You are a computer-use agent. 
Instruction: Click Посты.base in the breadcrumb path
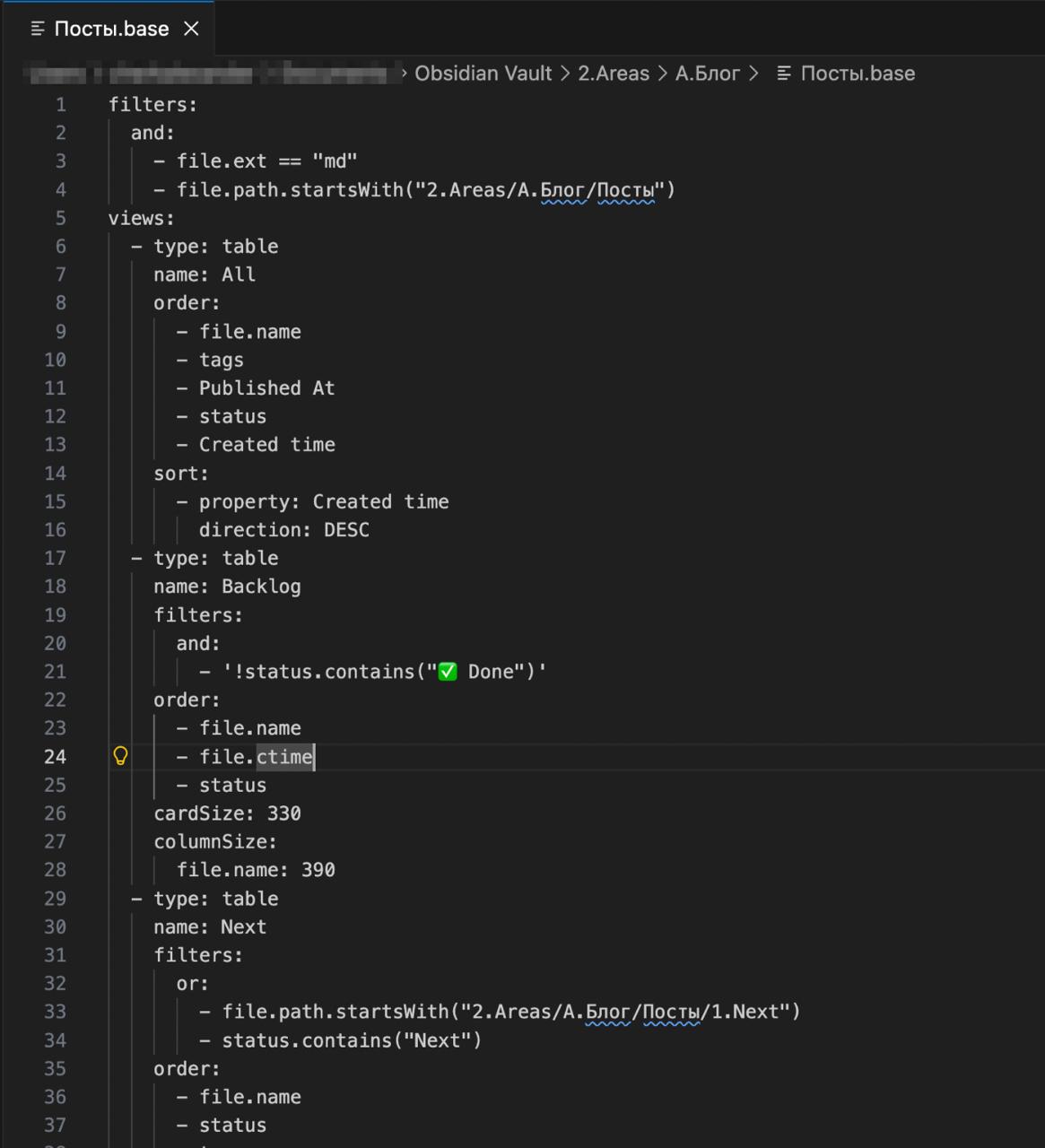857,74
